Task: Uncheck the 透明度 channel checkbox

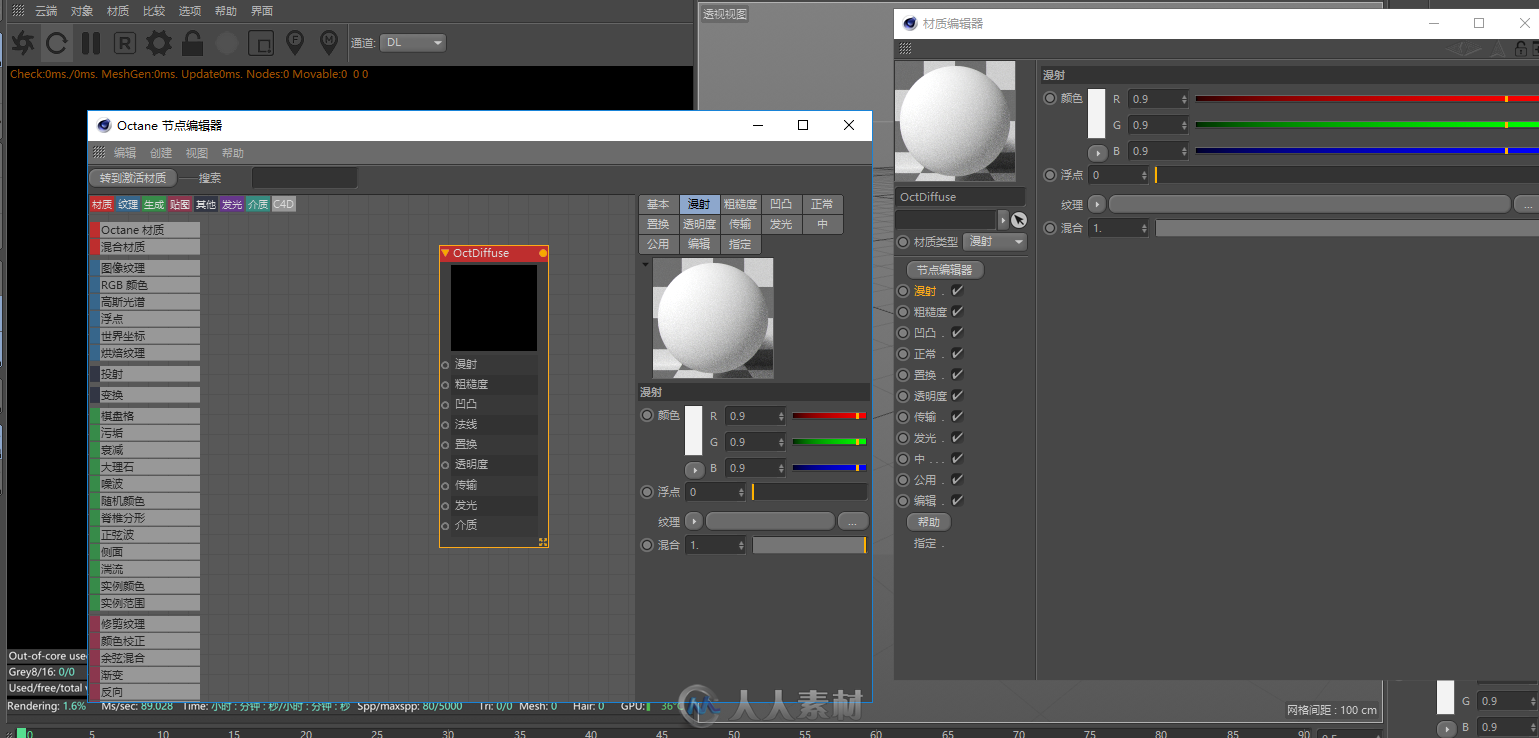Action: tap(957, 395)
